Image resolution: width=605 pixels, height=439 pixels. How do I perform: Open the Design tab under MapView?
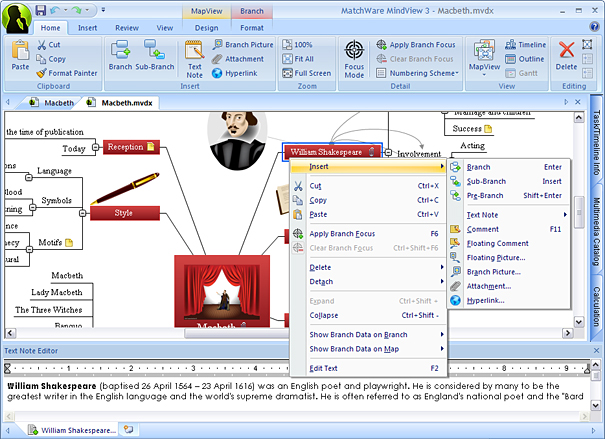coord(206,28)
